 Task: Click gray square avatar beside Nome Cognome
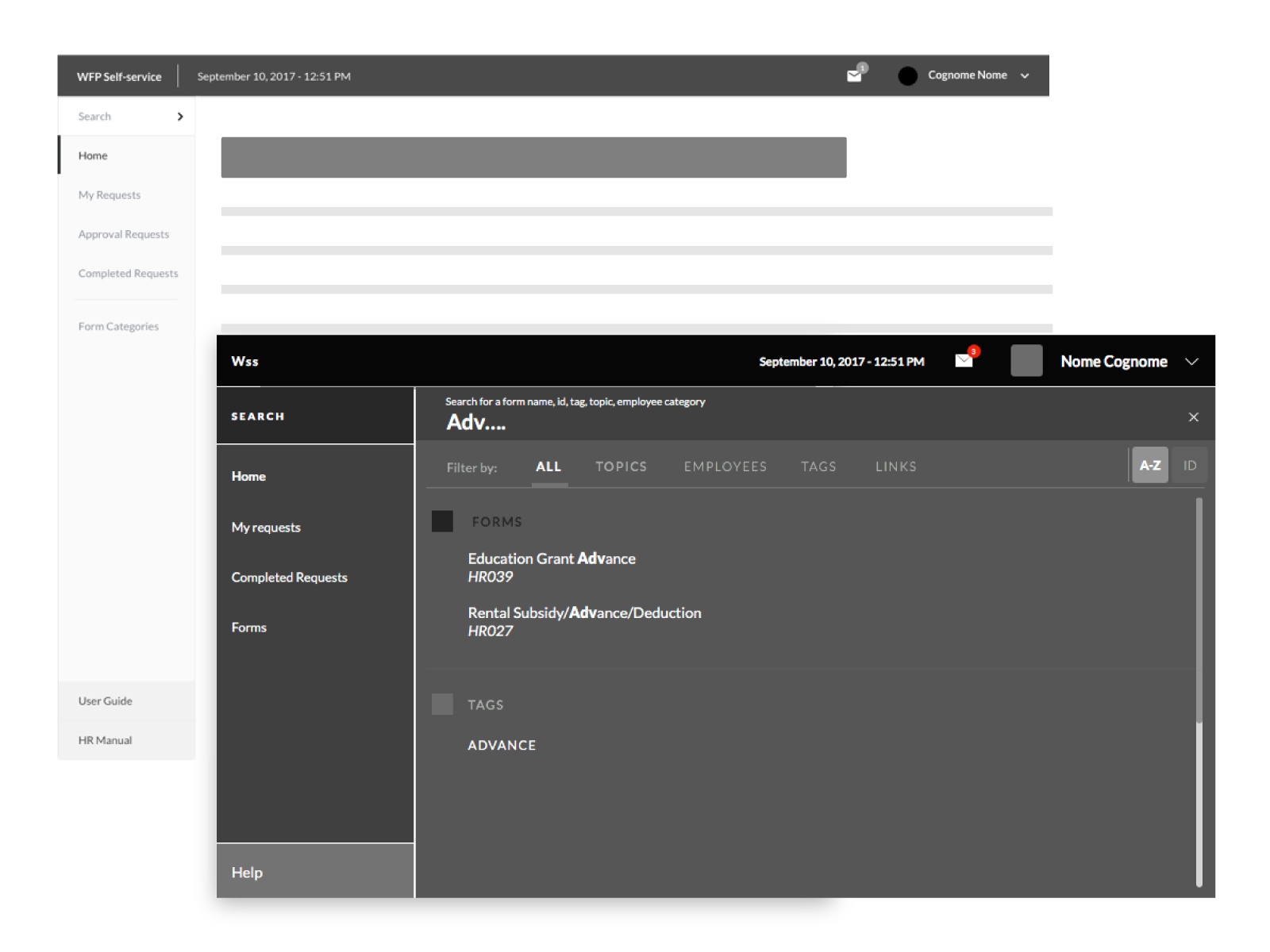pos(1026,361)
